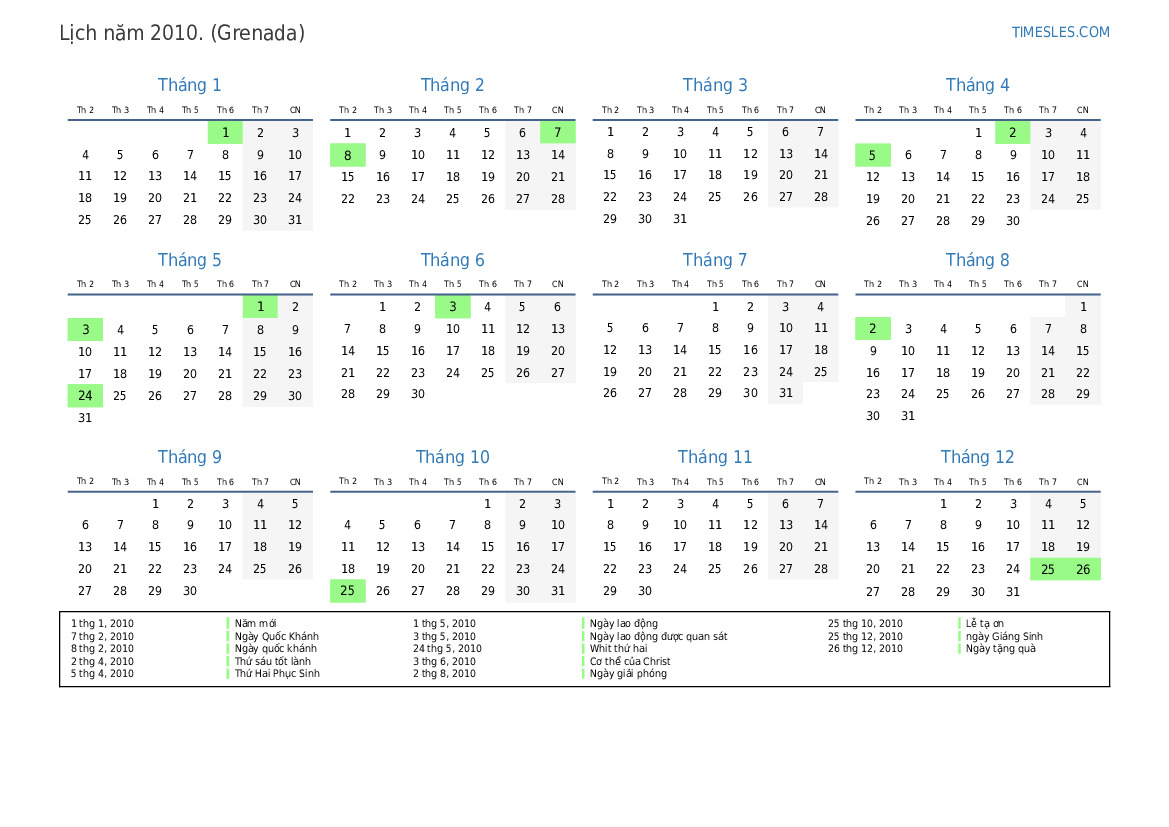The image size is (1169, 827).
Task: Click the 'Whit thứ hai' holiday label
Action: [619, 649]
